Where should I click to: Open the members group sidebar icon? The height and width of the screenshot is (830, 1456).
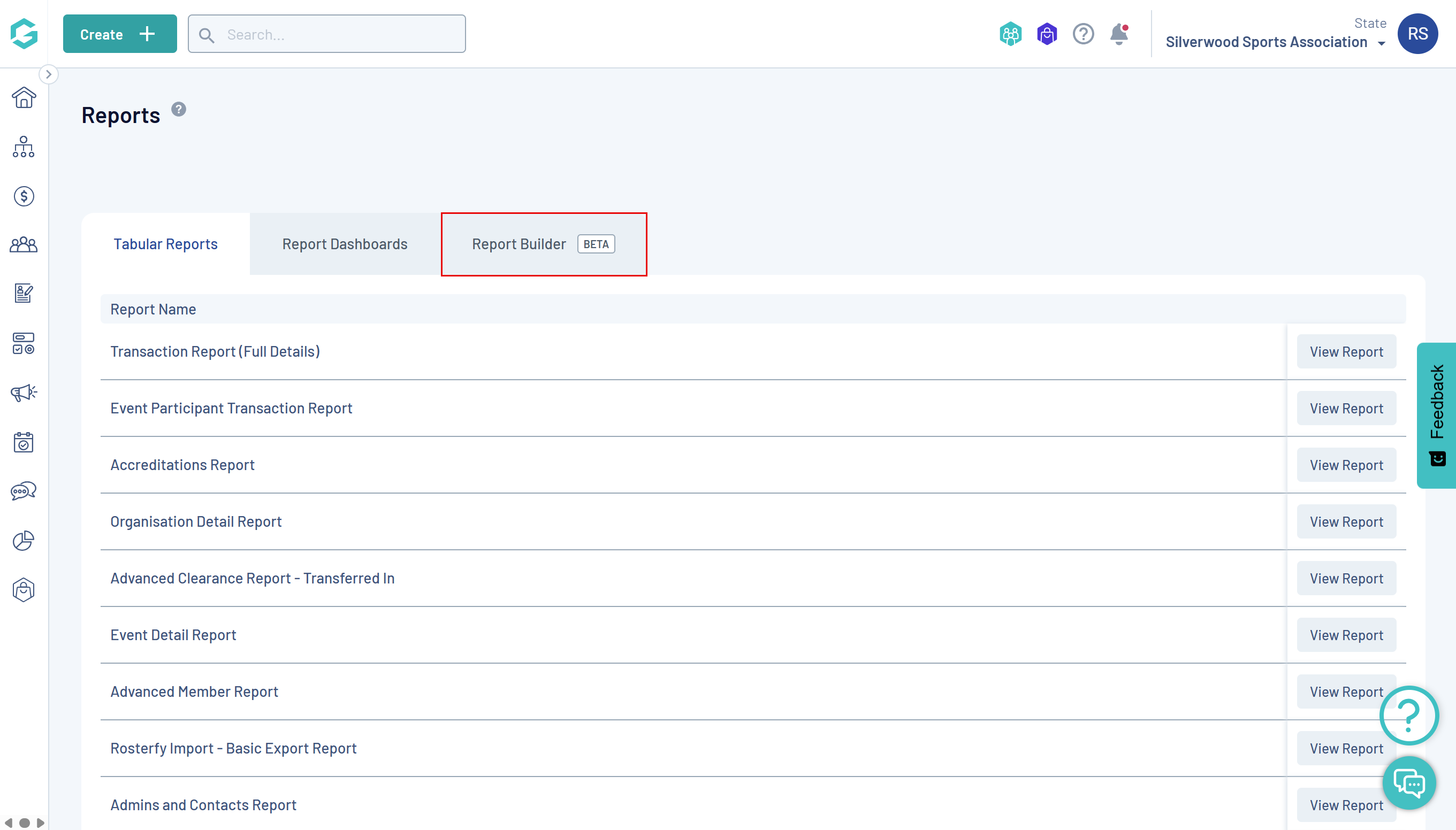click(x=24, y=244)
